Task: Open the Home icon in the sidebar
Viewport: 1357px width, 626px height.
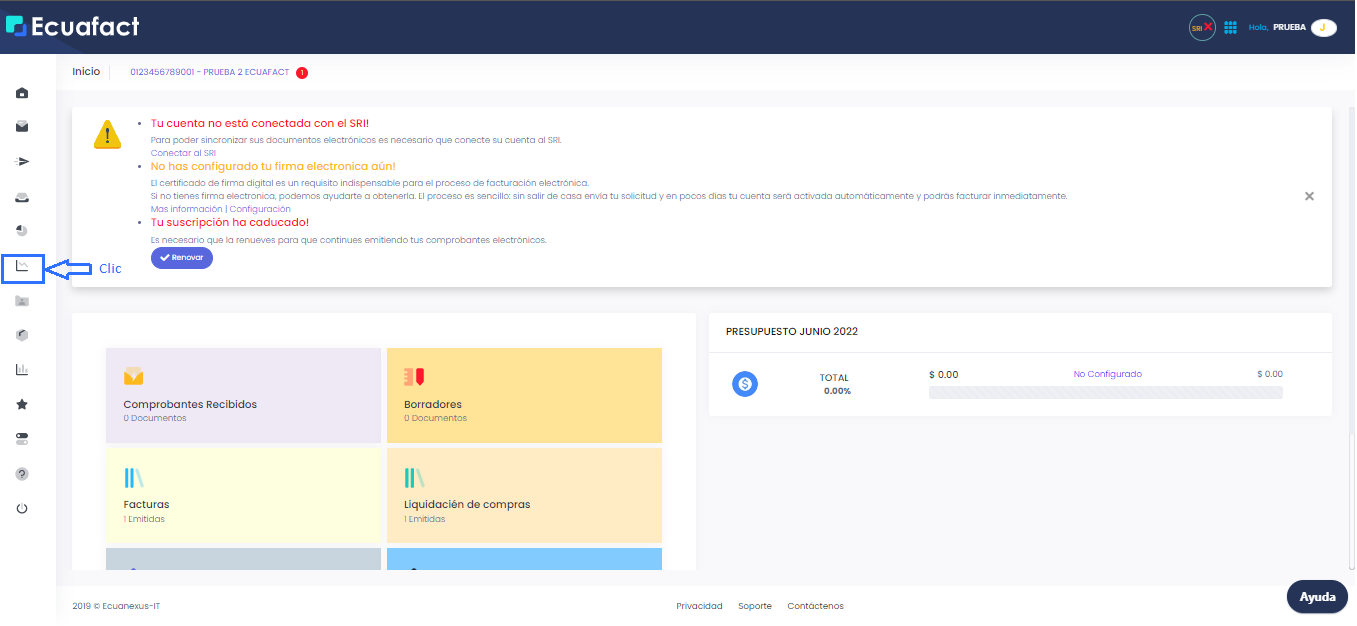Action: click(21, 92)
